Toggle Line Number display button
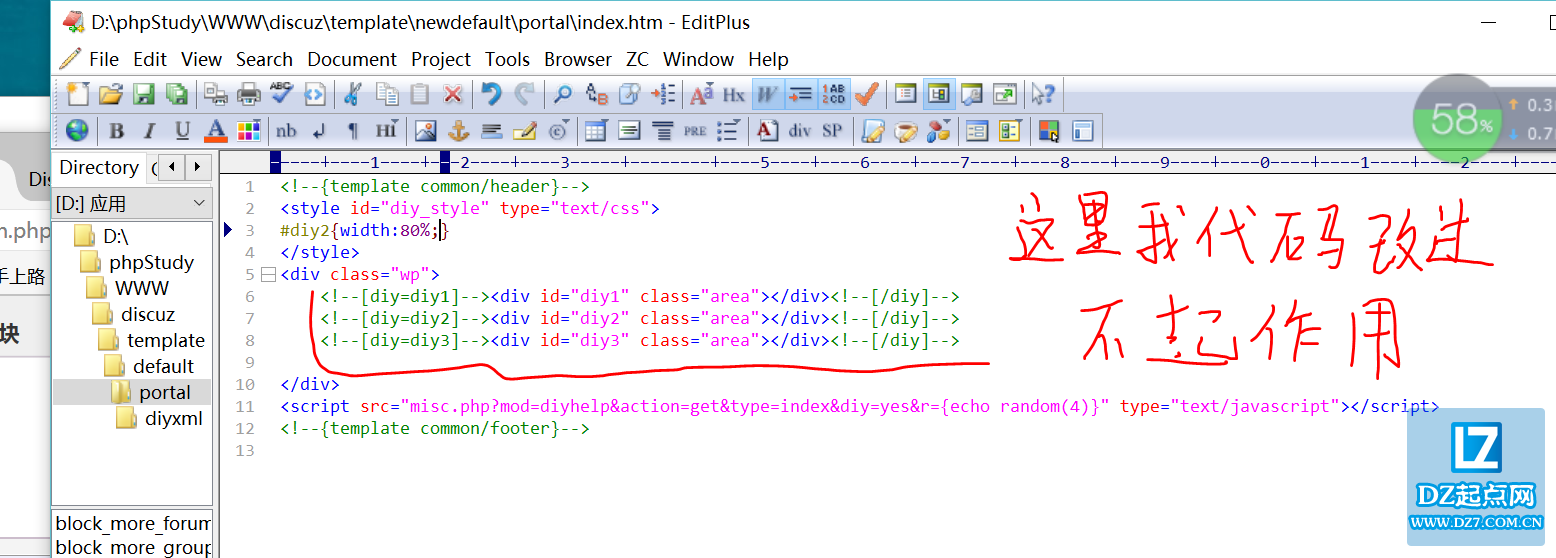 tap(833, 94)
